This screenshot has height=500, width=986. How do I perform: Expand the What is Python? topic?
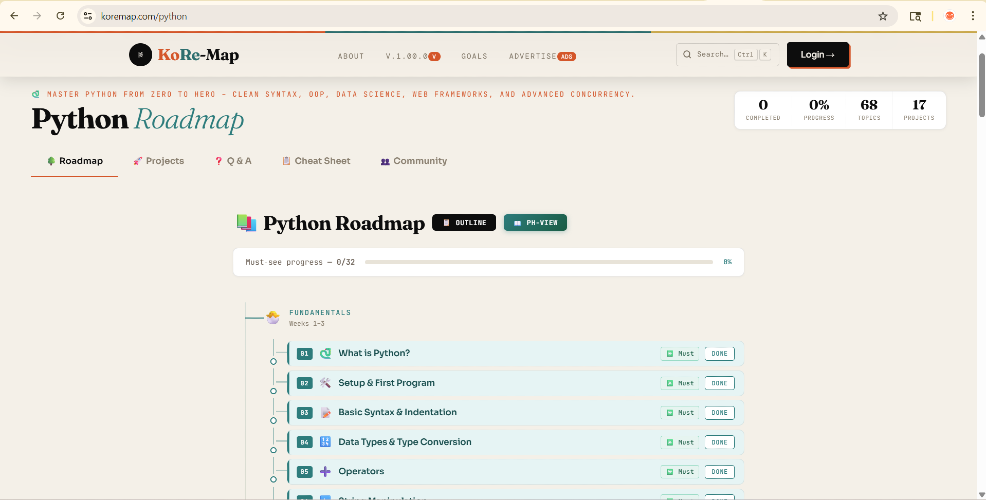[x=515, y=353]
